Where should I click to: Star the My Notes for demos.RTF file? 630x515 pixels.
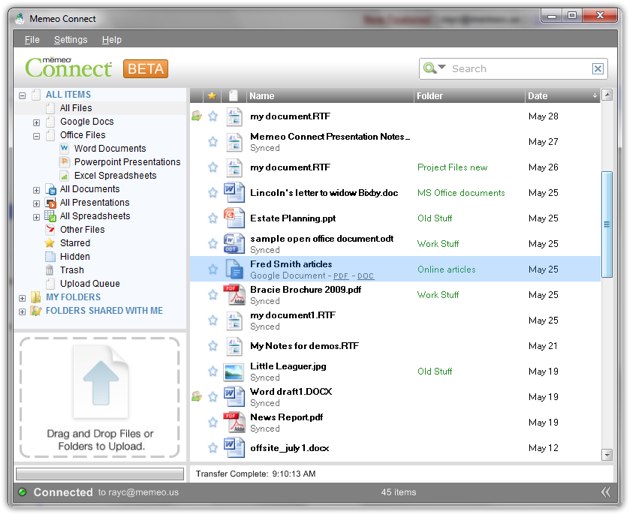pyautogui.click(x=213, y=346)
